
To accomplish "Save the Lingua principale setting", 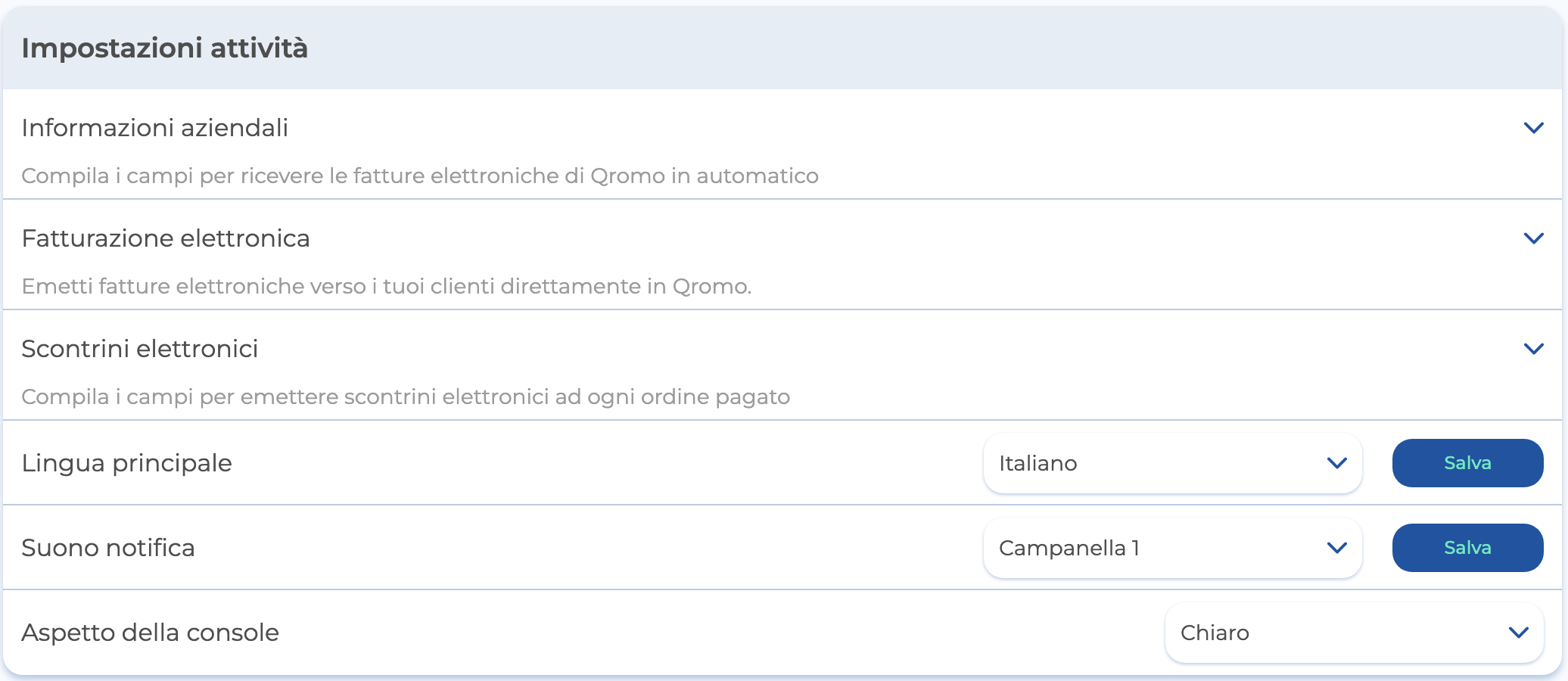I will [x=1467, y=463].
